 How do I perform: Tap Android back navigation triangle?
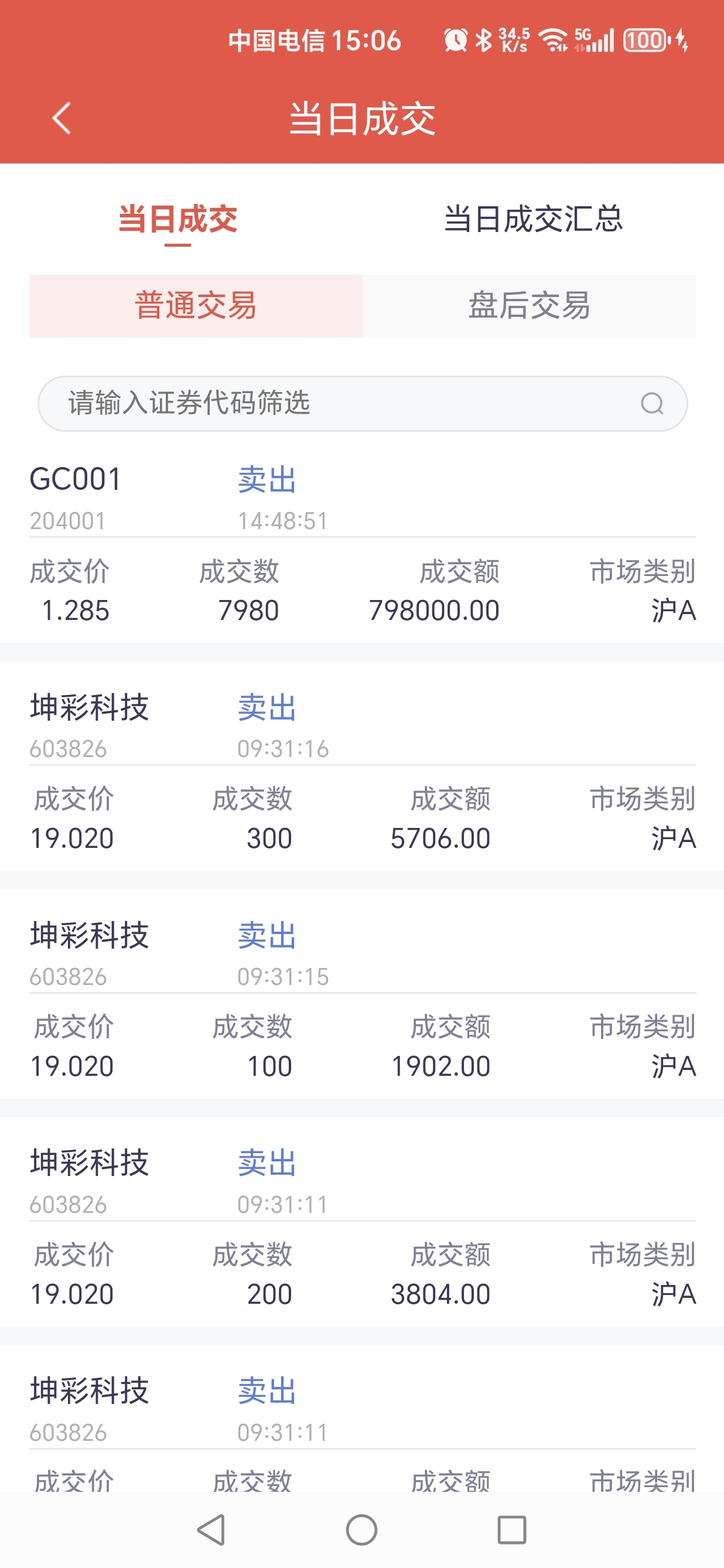211,1530
